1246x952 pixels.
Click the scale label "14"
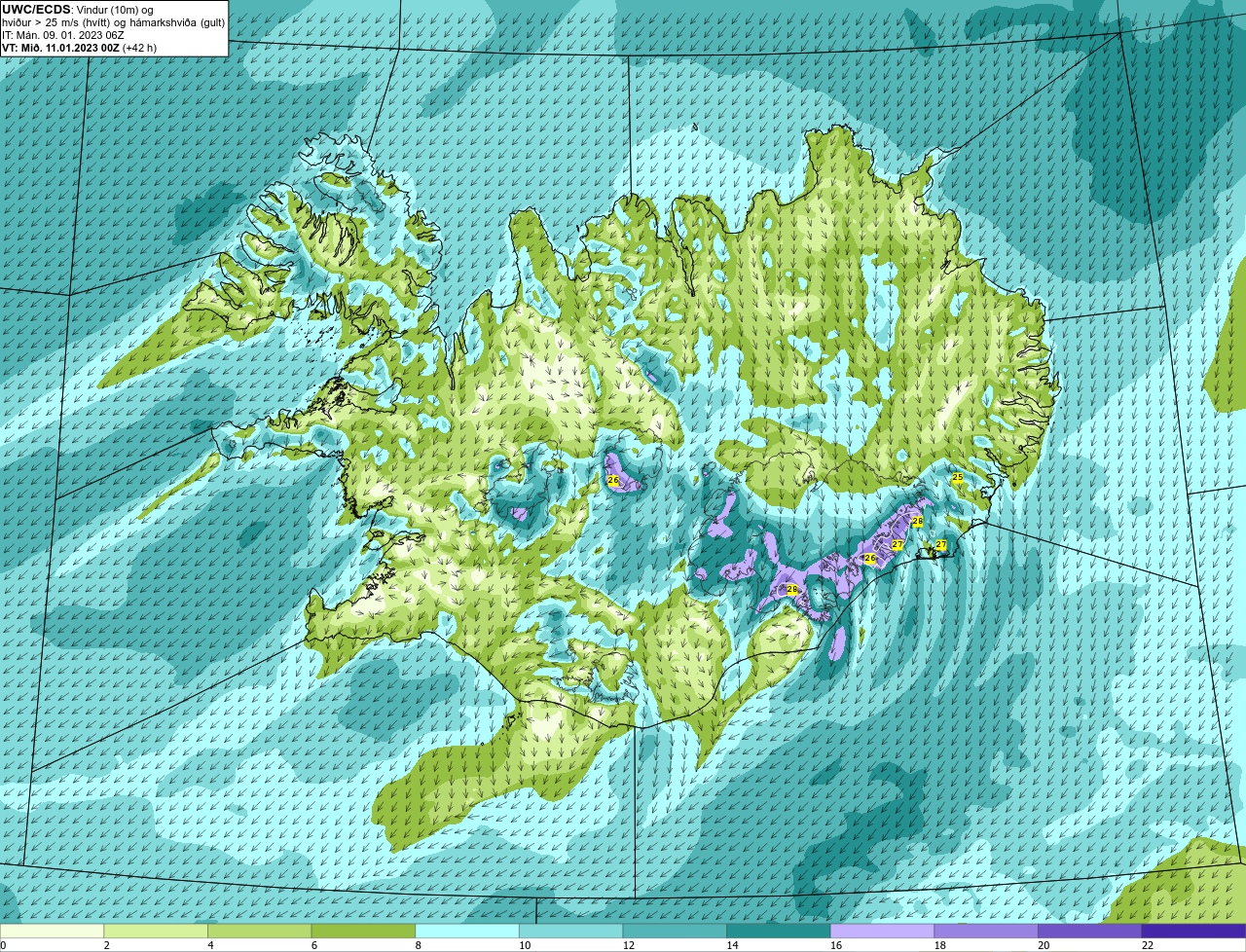732,945
